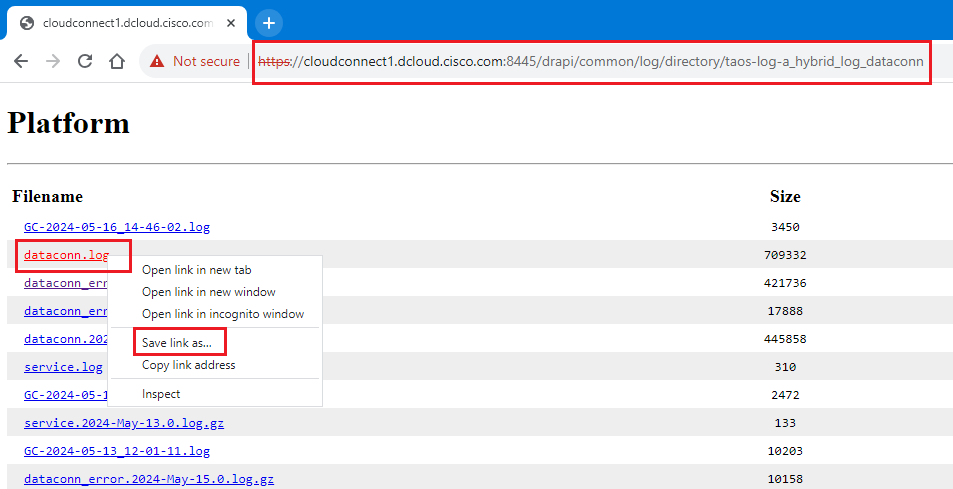953x489 pixels.
Task: Click the size value 709332
Action: 785,255
